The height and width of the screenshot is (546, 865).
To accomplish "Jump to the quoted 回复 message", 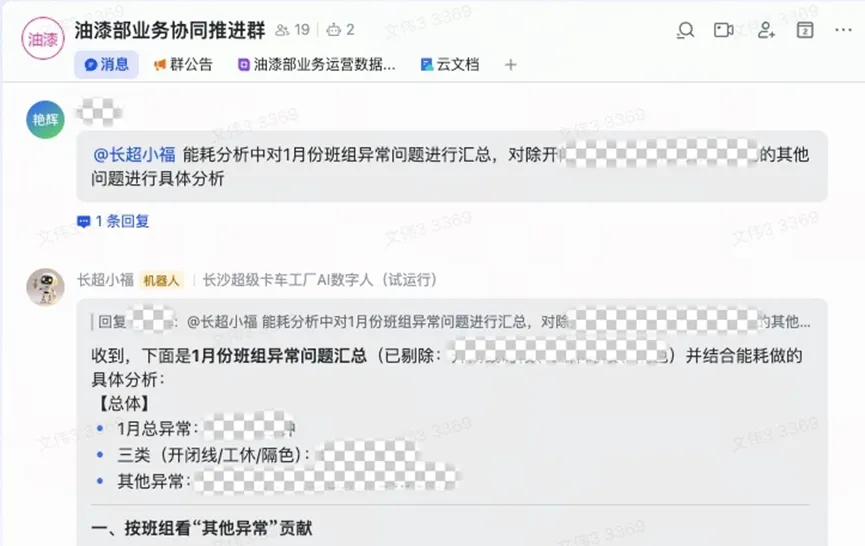I will (451, 322).
